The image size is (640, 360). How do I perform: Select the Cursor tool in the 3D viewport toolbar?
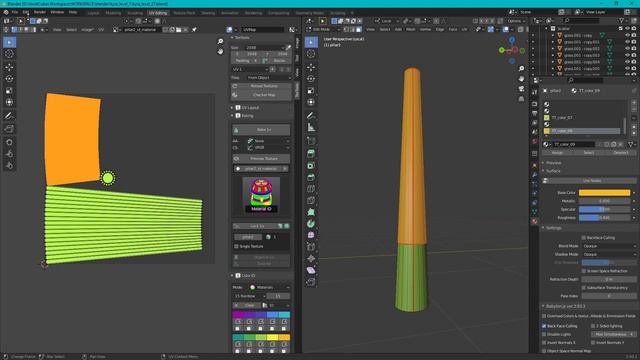[x=311, y=54]
